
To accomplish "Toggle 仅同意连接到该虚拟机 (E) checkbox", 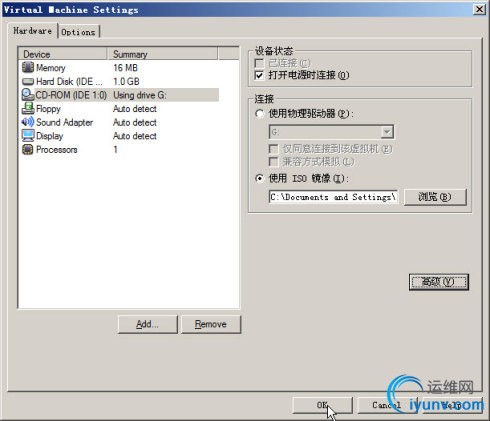I will [x=273, y=149].
